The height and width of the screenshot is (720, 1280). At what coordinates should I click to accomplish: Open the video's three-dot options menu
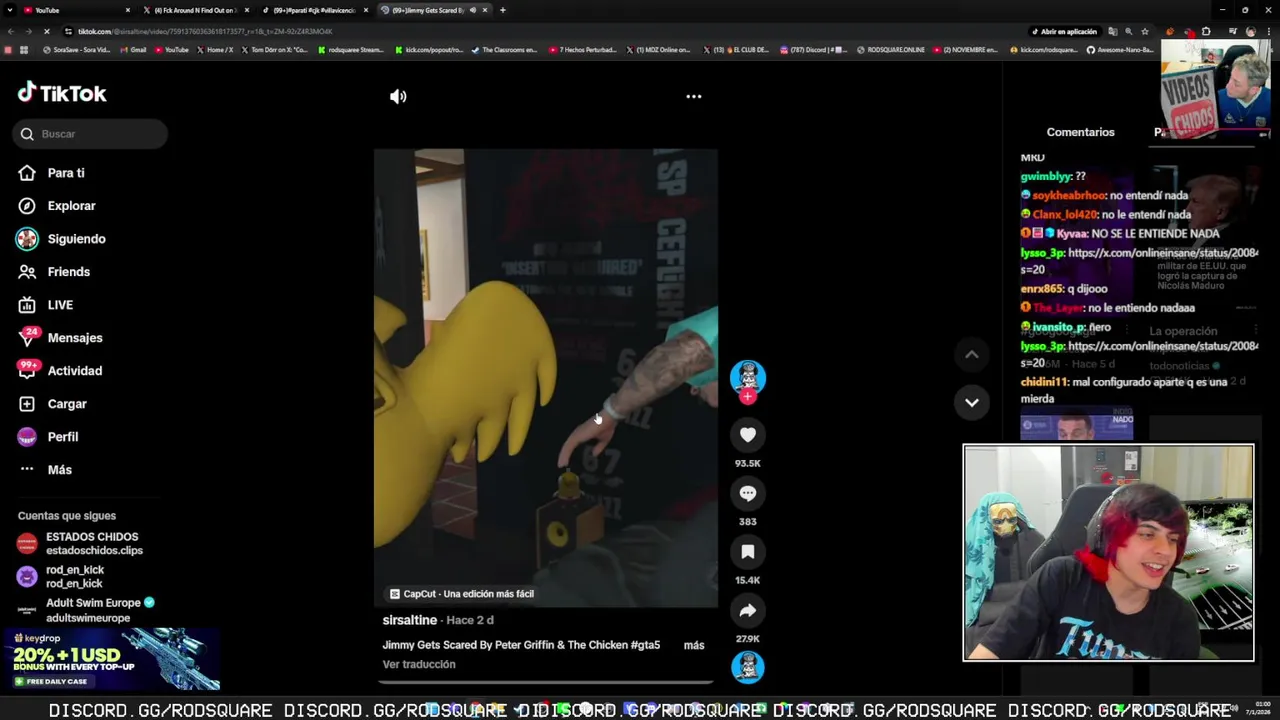click(x=694, y=97)
